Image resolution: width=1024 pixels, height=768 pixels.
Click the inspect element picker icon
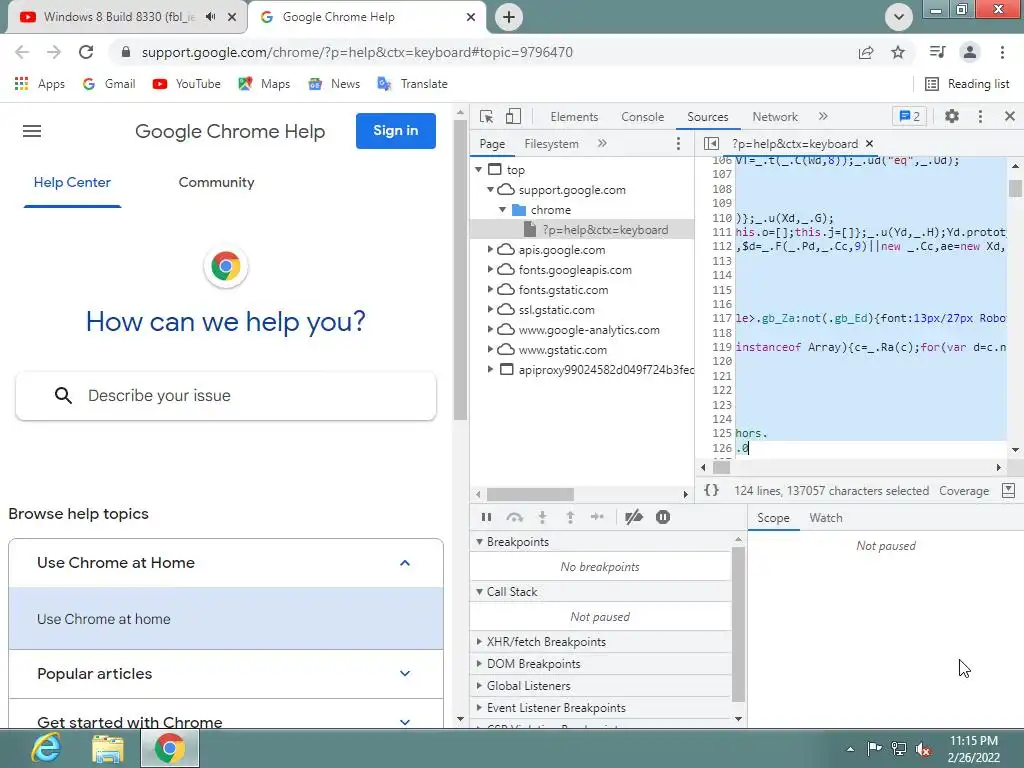click(x=486, y=116)
